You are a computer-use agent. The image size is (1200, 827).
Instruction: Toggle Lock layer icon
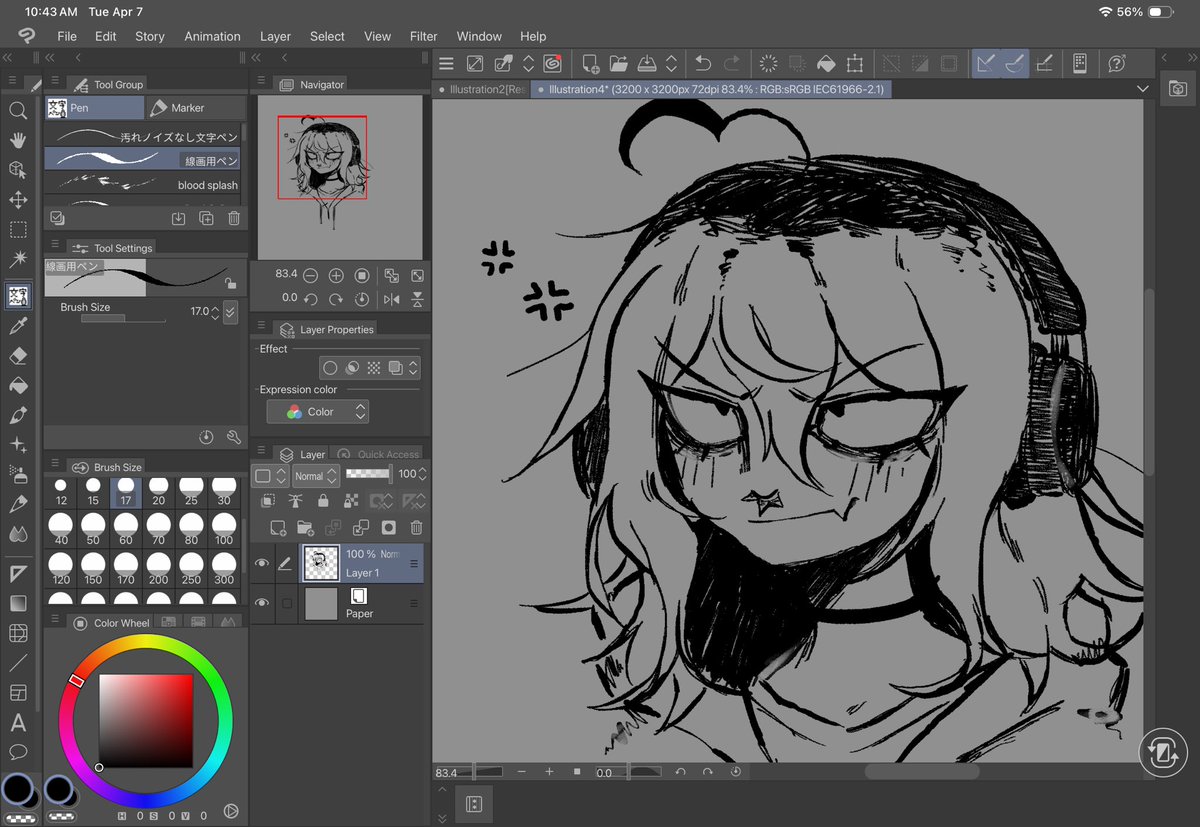click(322, 501)
